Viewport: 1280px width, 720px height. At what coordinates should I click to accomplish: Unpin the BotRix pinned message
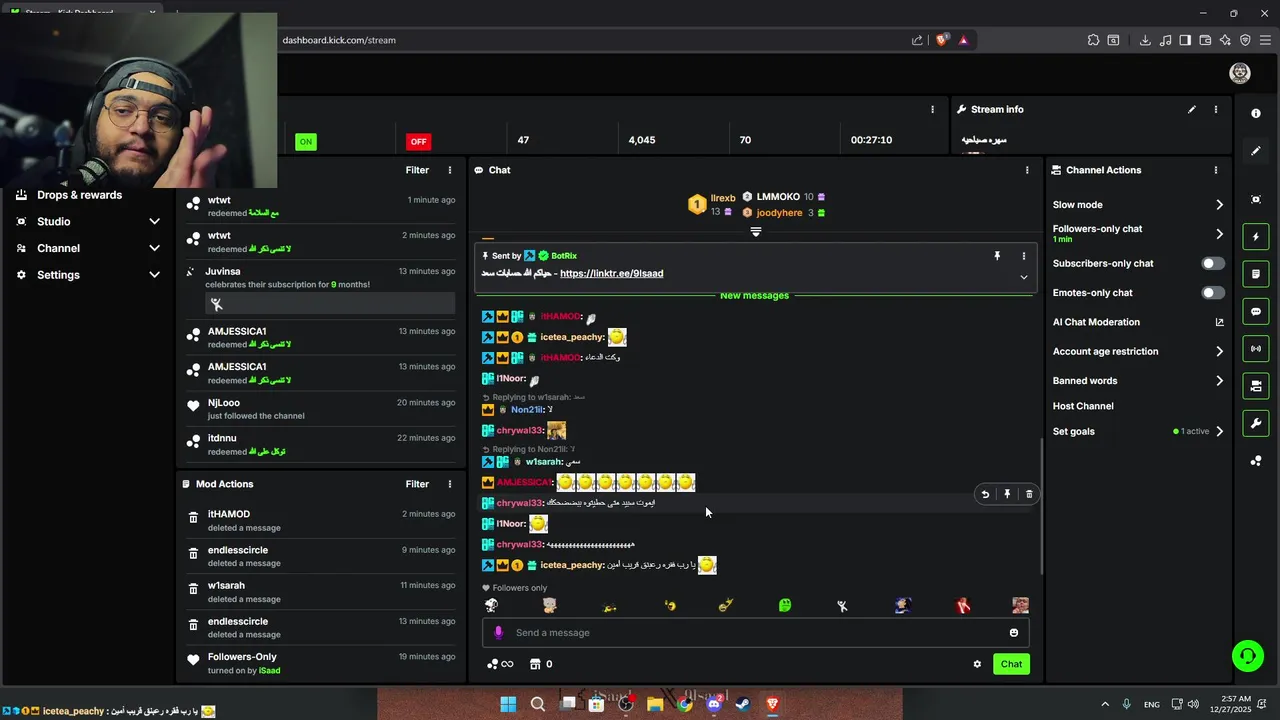[x=997, y=256]
